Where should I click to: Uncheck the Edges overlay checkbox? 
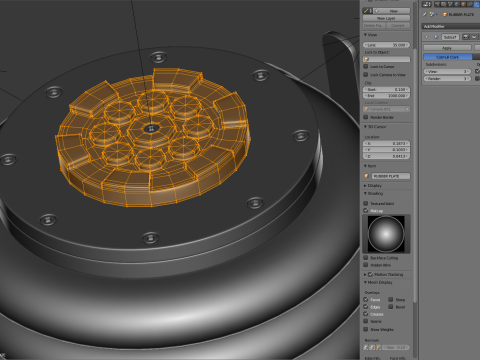coord(366,306)
